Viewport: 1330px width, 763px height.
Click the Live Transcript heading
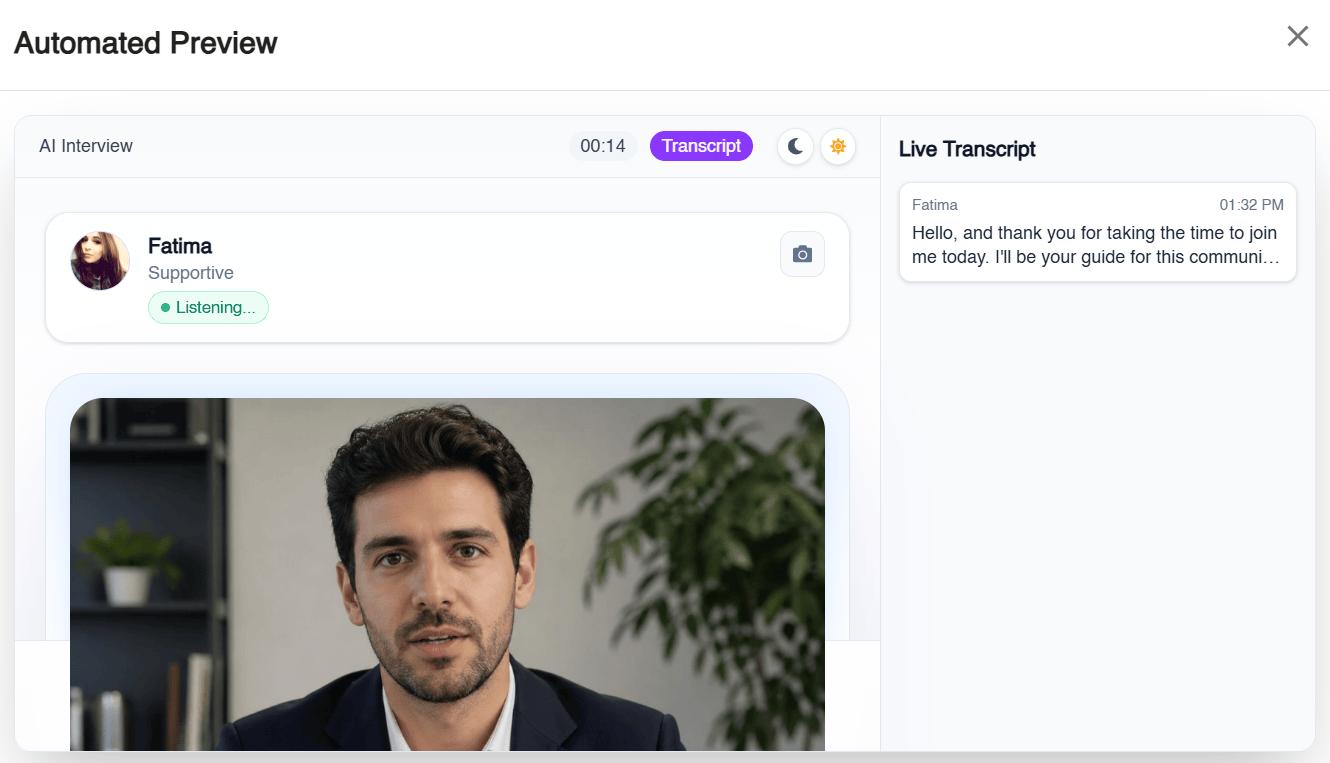point(967,149)
